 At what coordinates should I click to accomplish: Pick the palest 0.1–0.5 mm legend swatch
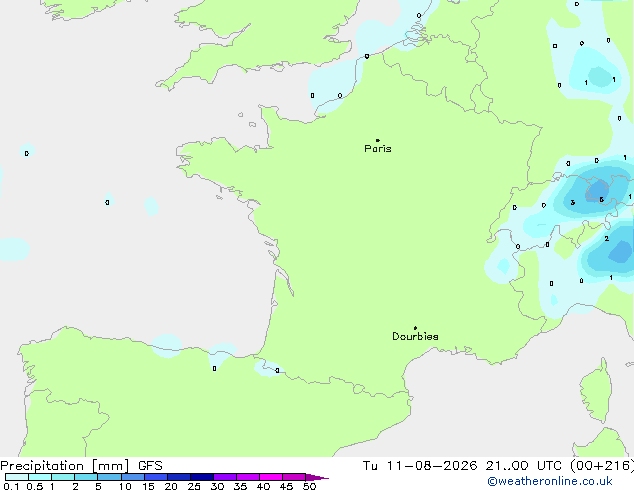coord(17,477)
